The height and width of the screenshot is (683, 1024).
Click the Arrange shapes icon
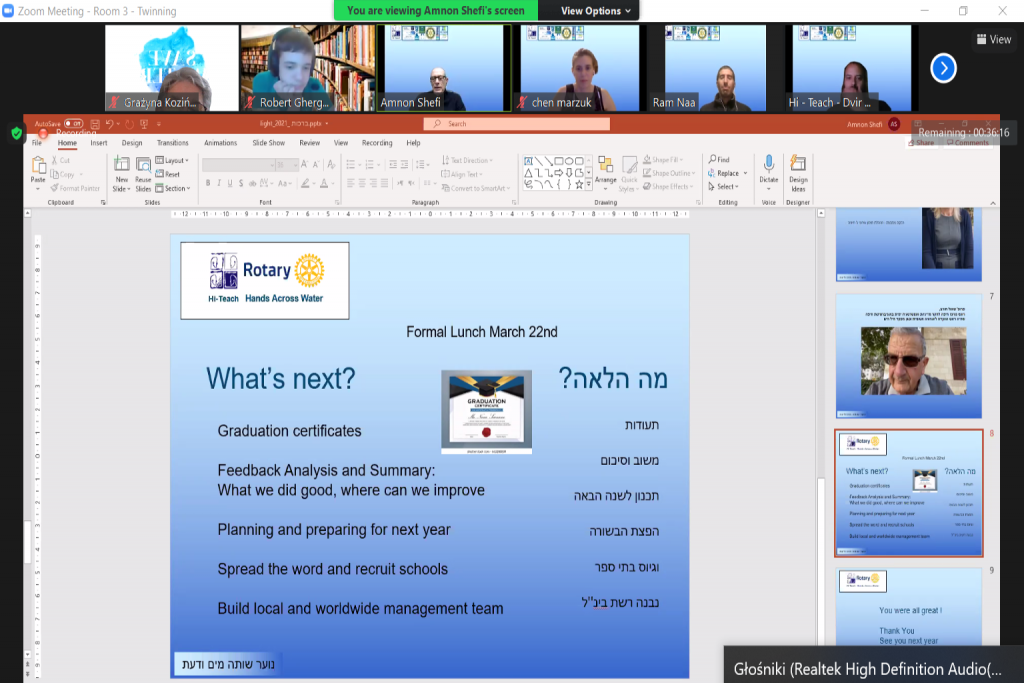point(605,168)
